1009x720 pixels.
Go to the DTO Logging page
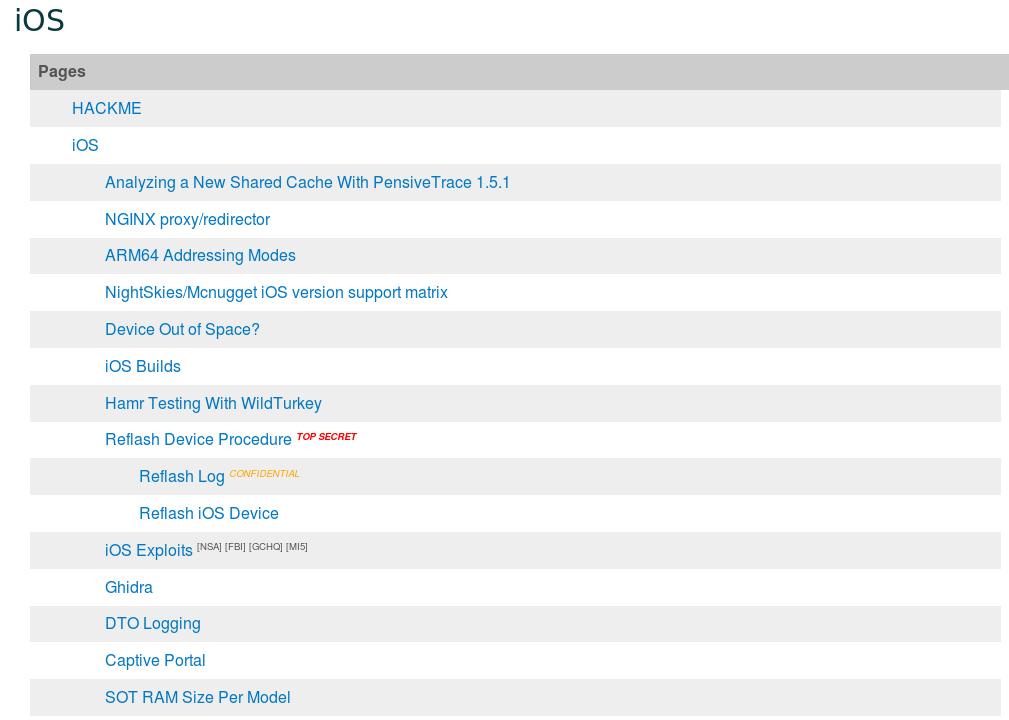[x=152, y=624]
